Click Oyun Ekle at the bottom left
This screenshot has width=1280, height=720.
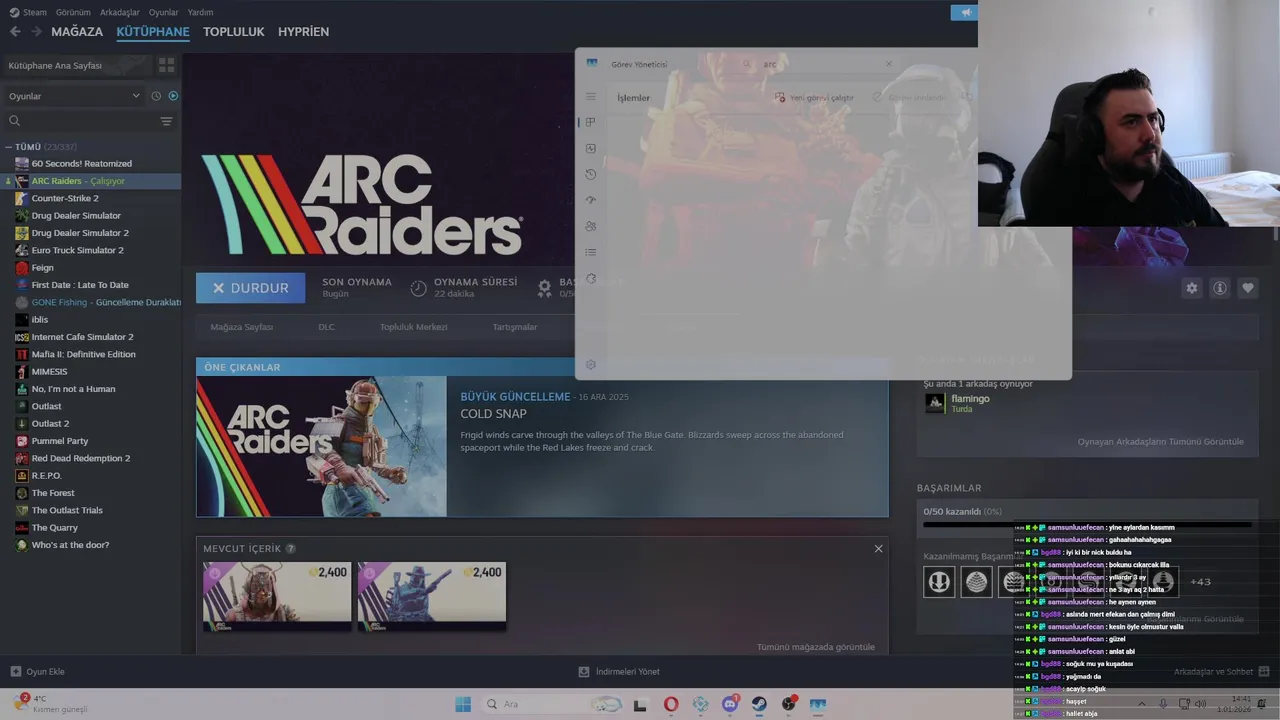37,672
